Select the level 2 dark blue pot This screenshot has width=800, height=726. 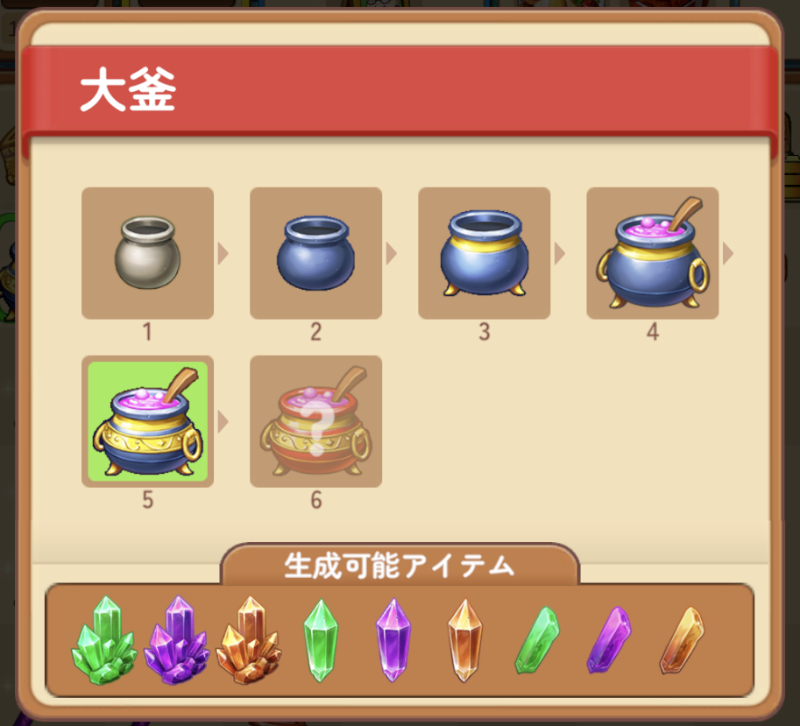(316, 253)
